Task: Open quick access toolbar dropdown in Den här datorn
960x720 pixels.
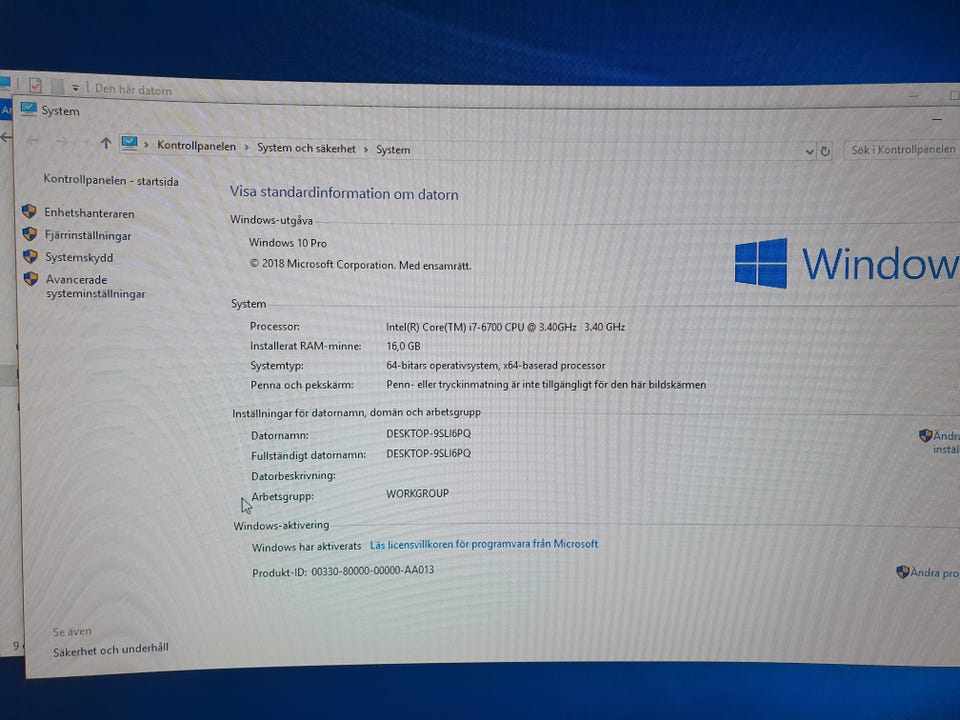Action: (x=75, y=88)
